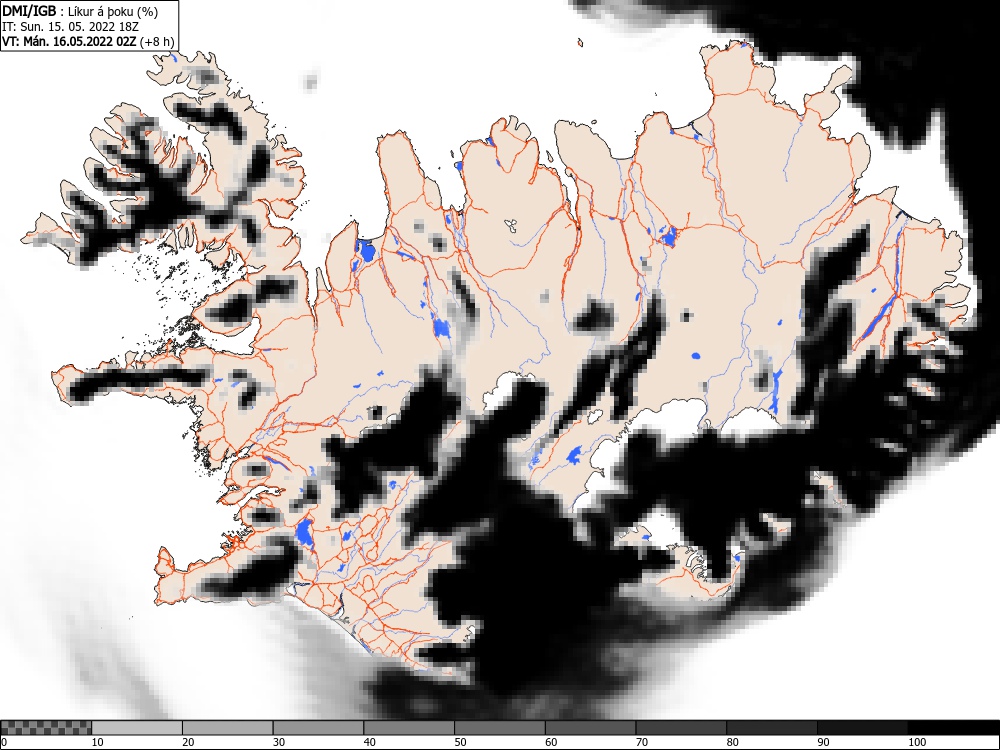Viewport: 1000px width, 750px height.
Task: Pick the 80–90% near-black legend segment
Action: [x=772, y=728]
